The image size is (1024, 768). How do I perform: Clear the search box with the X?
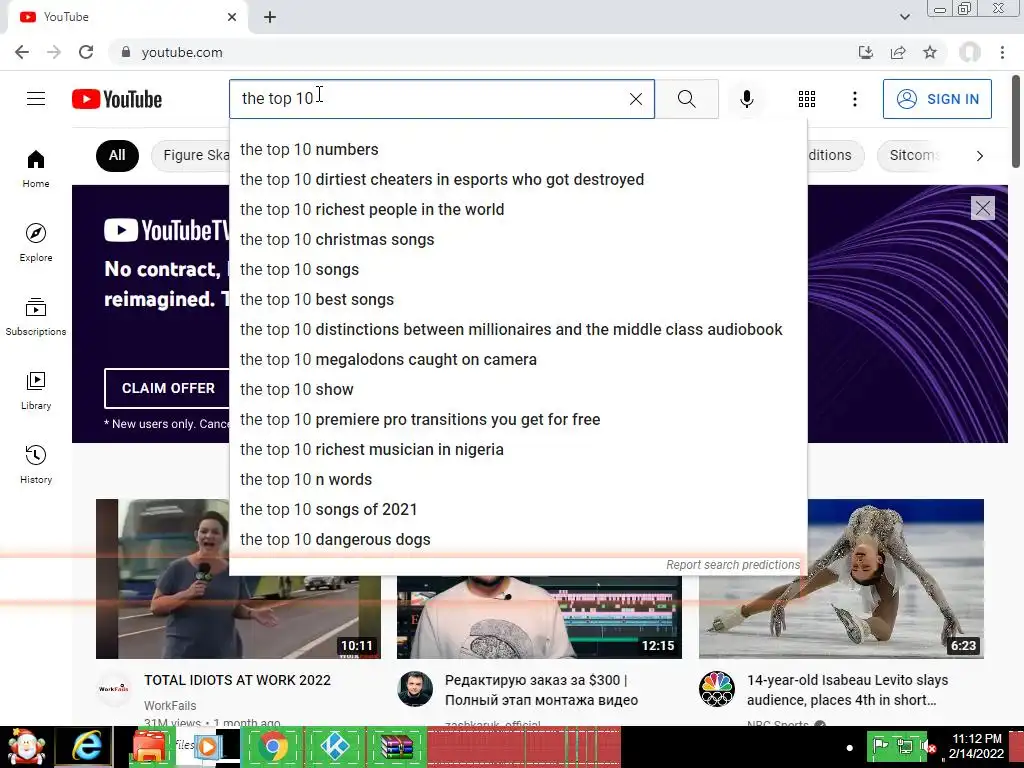click(635, 99)
